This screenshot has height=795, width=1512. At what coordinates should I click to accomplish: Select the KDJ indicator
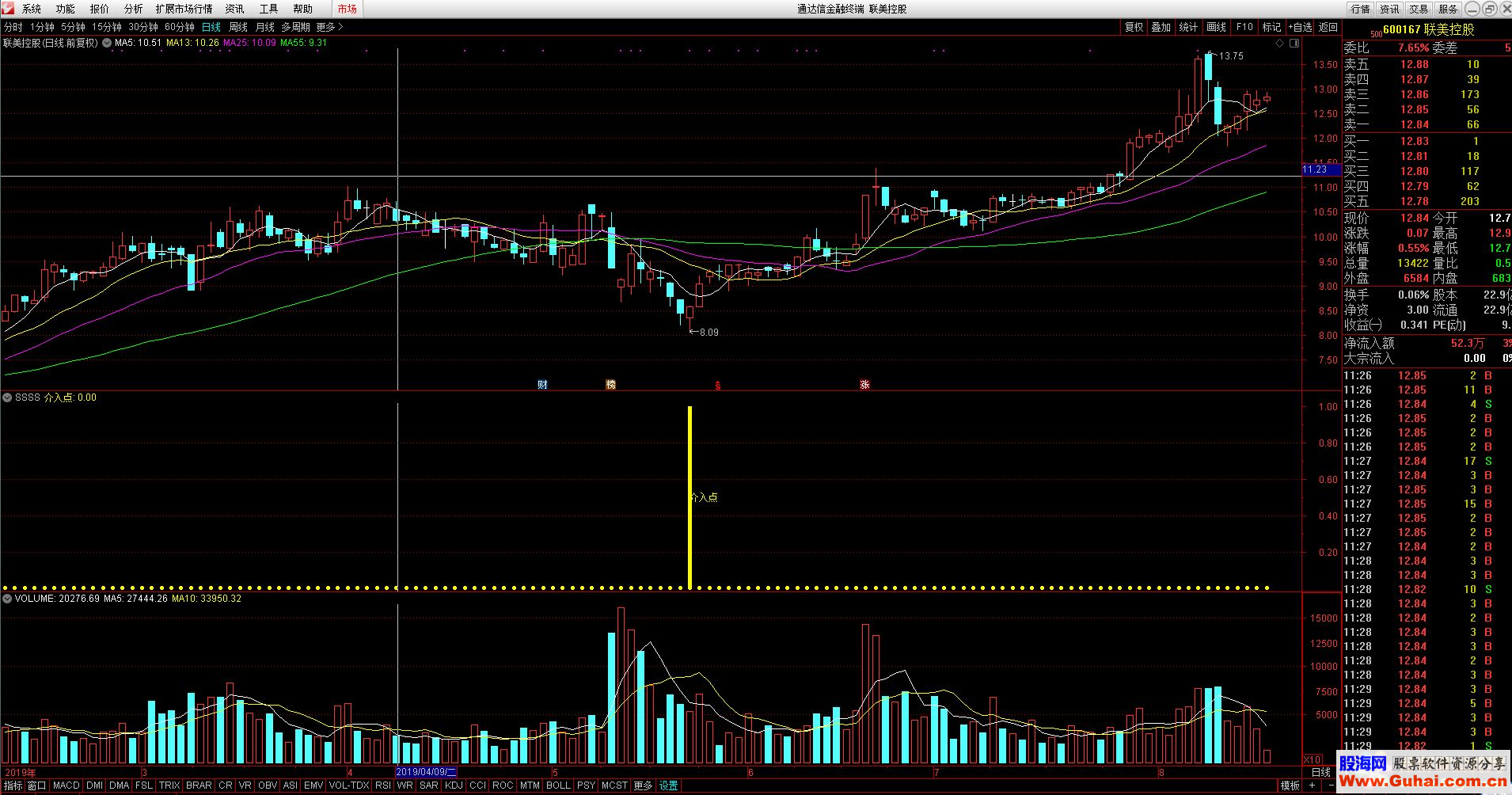pos(454,785)
